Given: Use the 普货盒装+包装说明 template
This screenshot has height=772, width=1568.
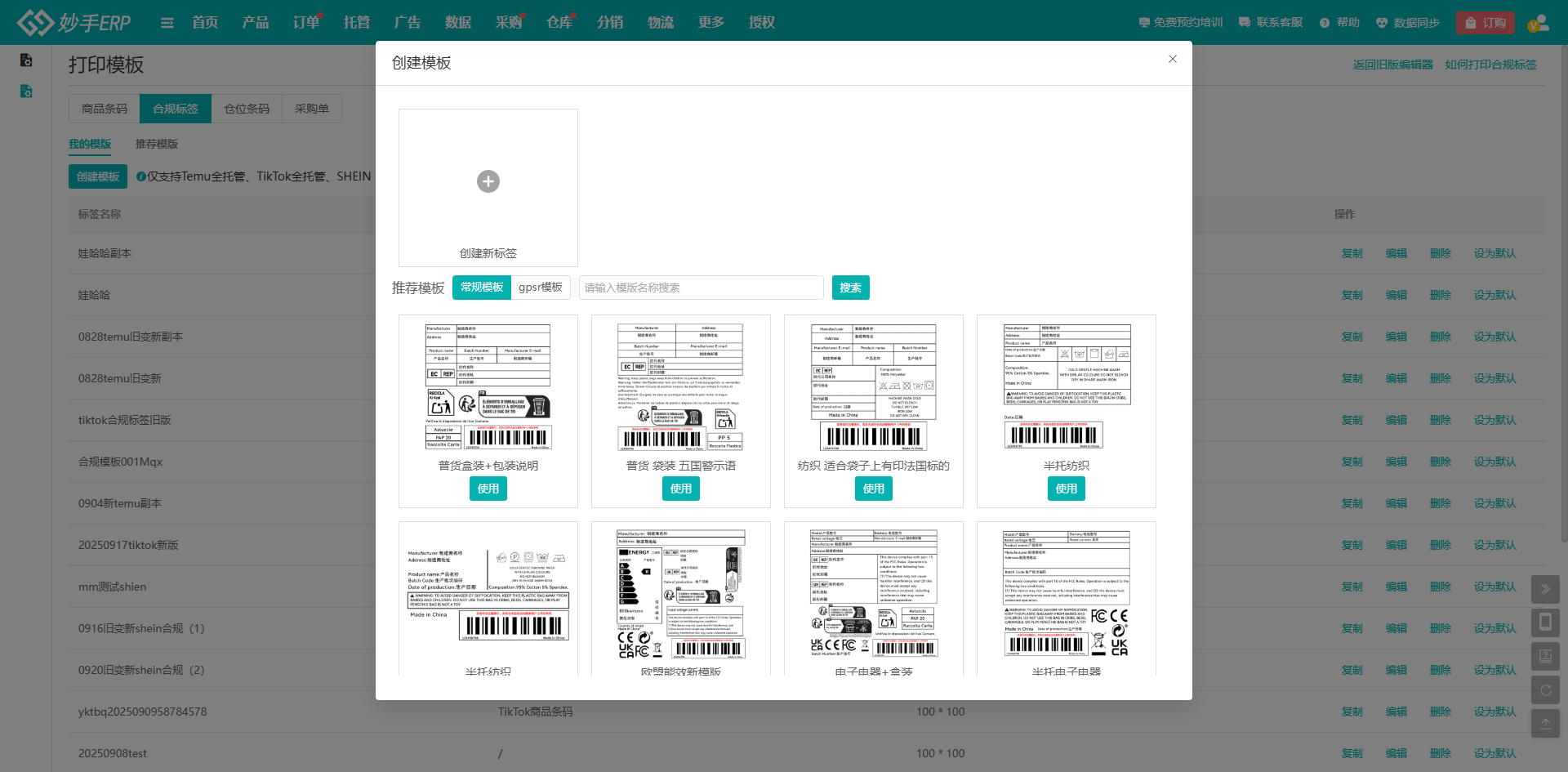Looking at the screenshot, I should click(488, 489).
